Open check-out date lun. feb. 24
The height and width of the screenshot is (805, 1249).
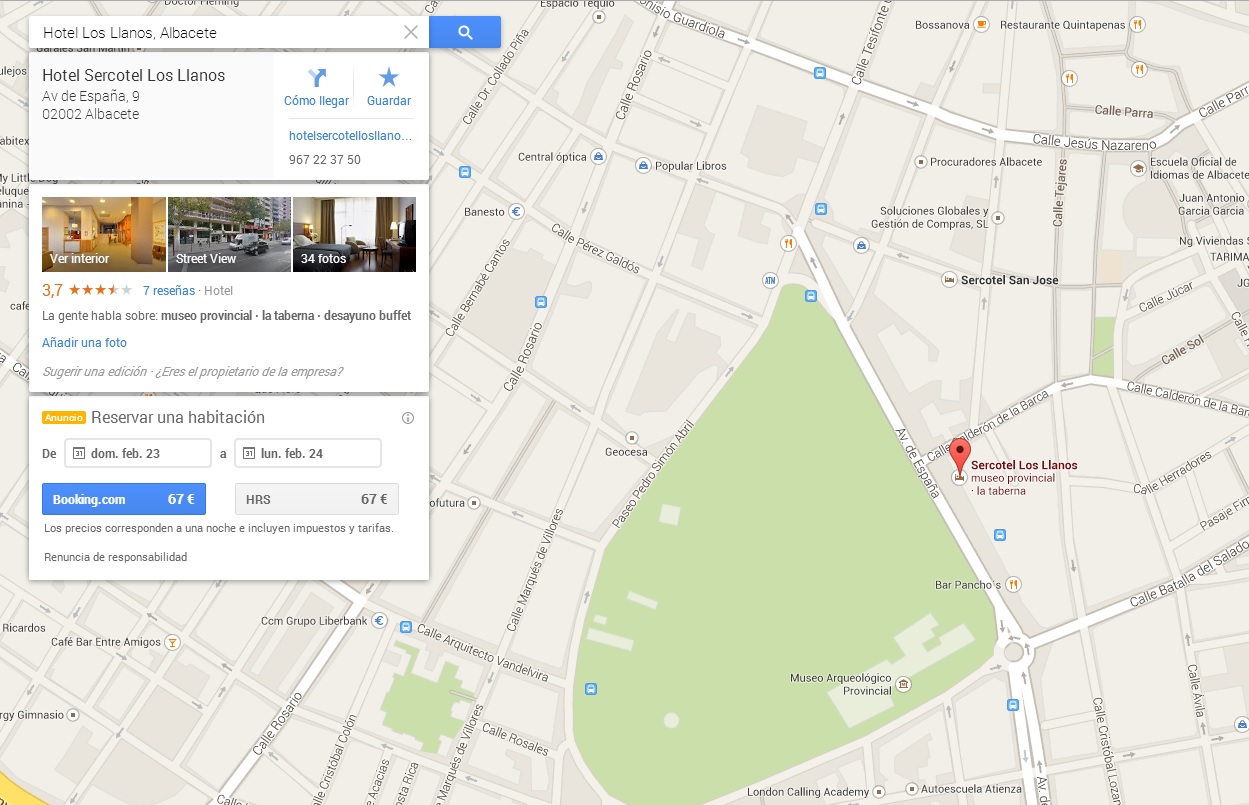pos(308,453)
